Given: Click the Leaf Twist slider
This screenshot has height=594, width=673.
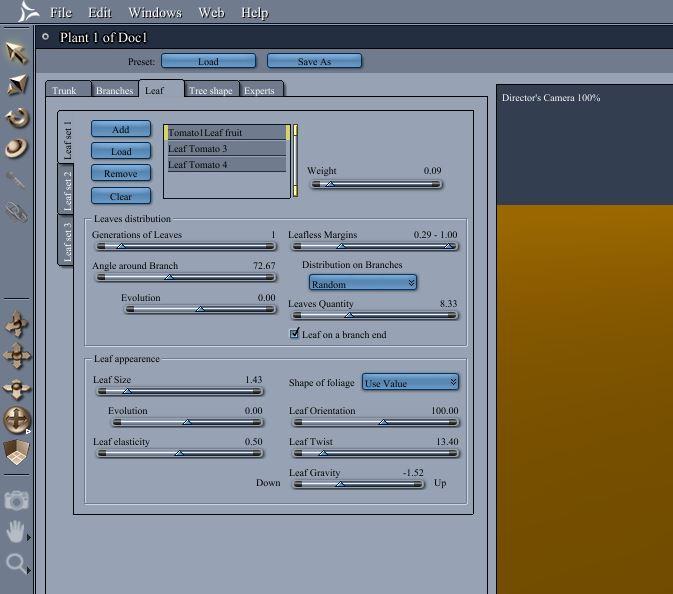Looking at the screenshot, I should click(x=375, y=453).
